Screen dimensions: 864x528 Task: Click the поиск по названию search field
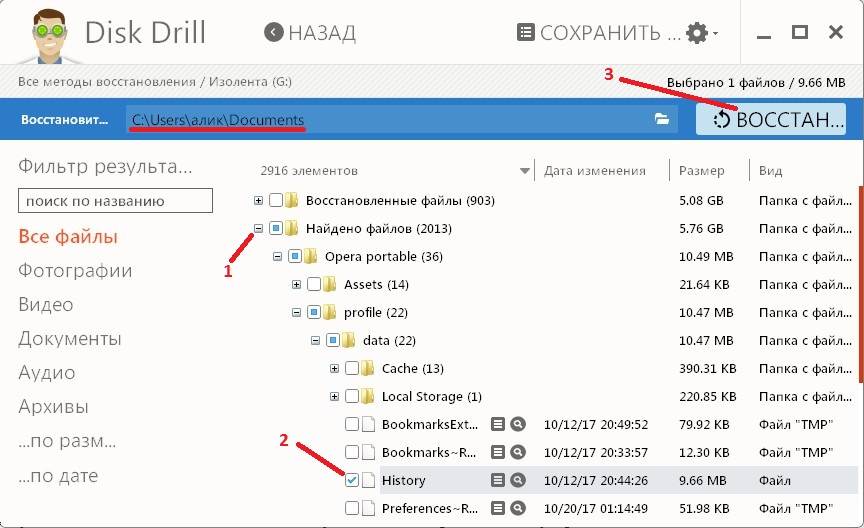[x=115, y=201]
